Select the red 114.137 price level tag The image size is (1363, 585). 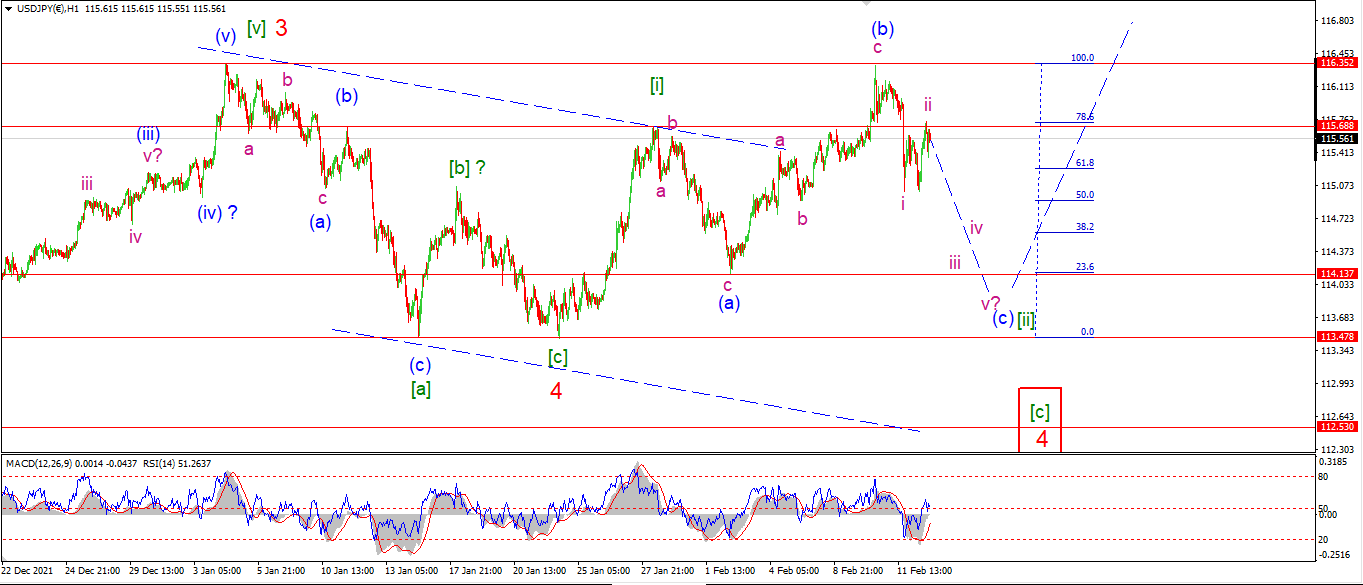coord(1336,273)
